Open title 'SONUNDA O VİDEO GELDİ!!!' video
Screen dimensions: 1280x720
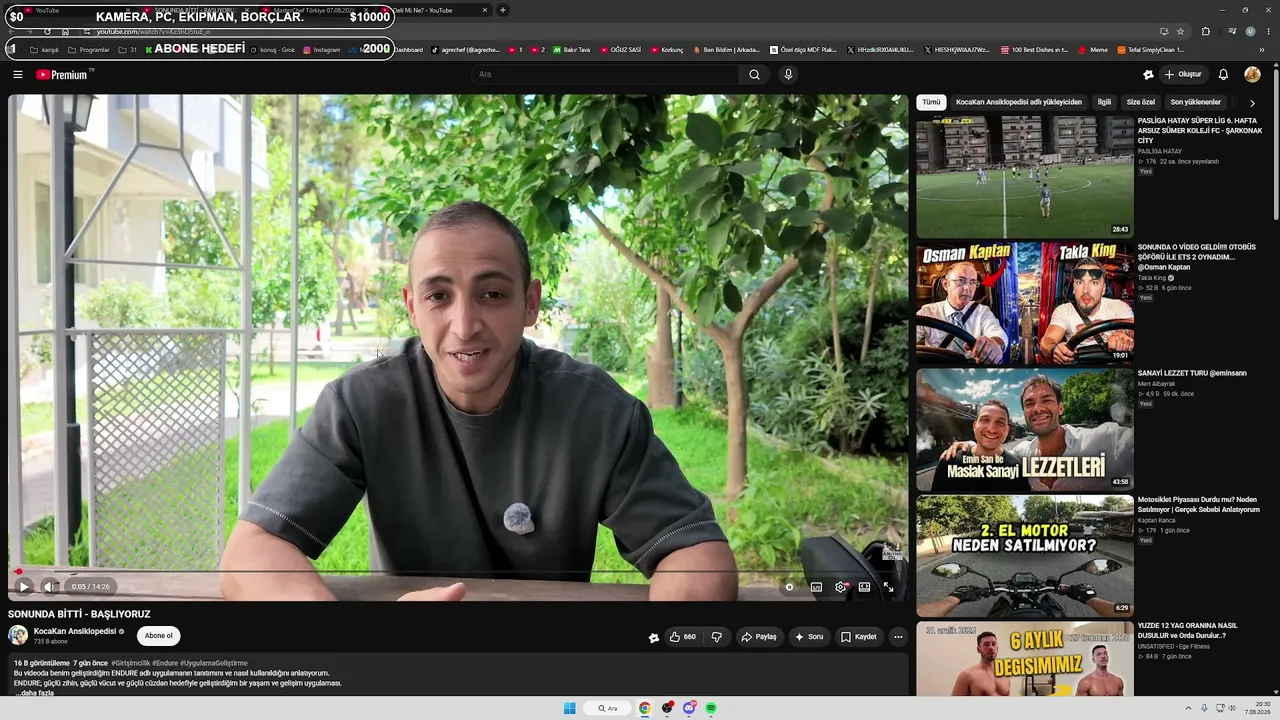[x=1197, y=257]
